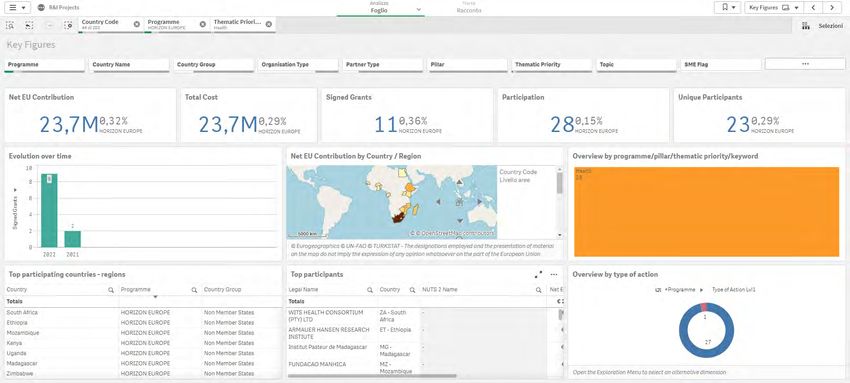850x383 pixels.
Task: Open the SME Flag filter pane
Action: point(721,64)
